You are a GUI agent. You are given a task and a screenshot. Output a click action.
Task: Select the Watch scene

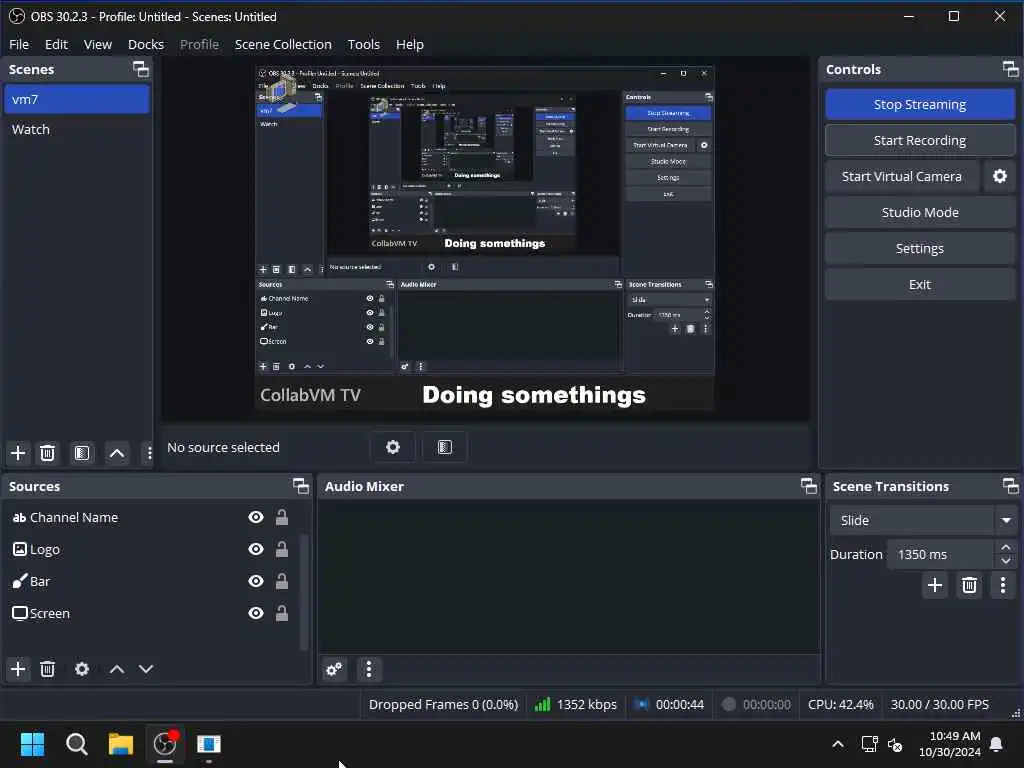point(77,129)
